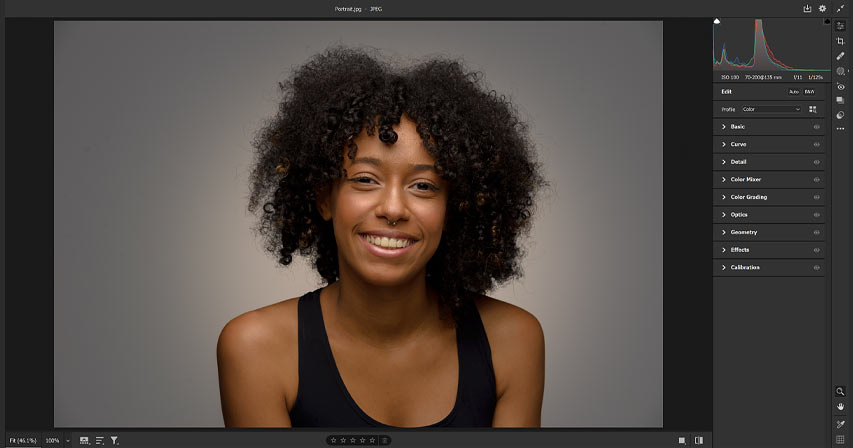Select the Red Eye removal tool
Viewport: 853px width, 448px height.
tap(840, 86)
